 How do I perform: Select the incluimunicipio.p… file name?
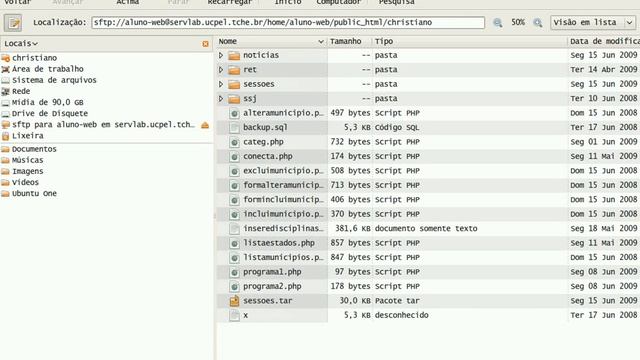coord(283,214)
